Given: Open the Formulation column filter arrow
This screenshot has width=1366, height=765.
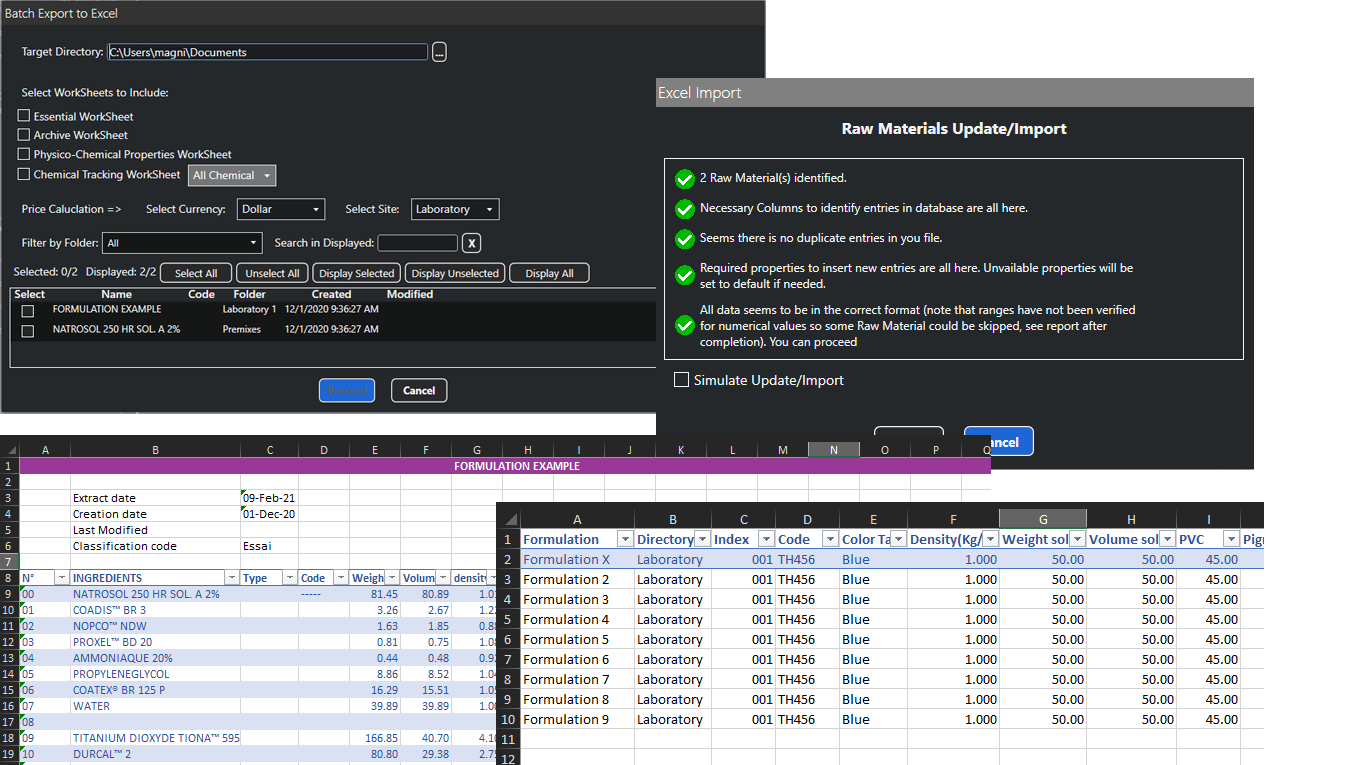Looking at the screenshot, I should coord(625,540).
